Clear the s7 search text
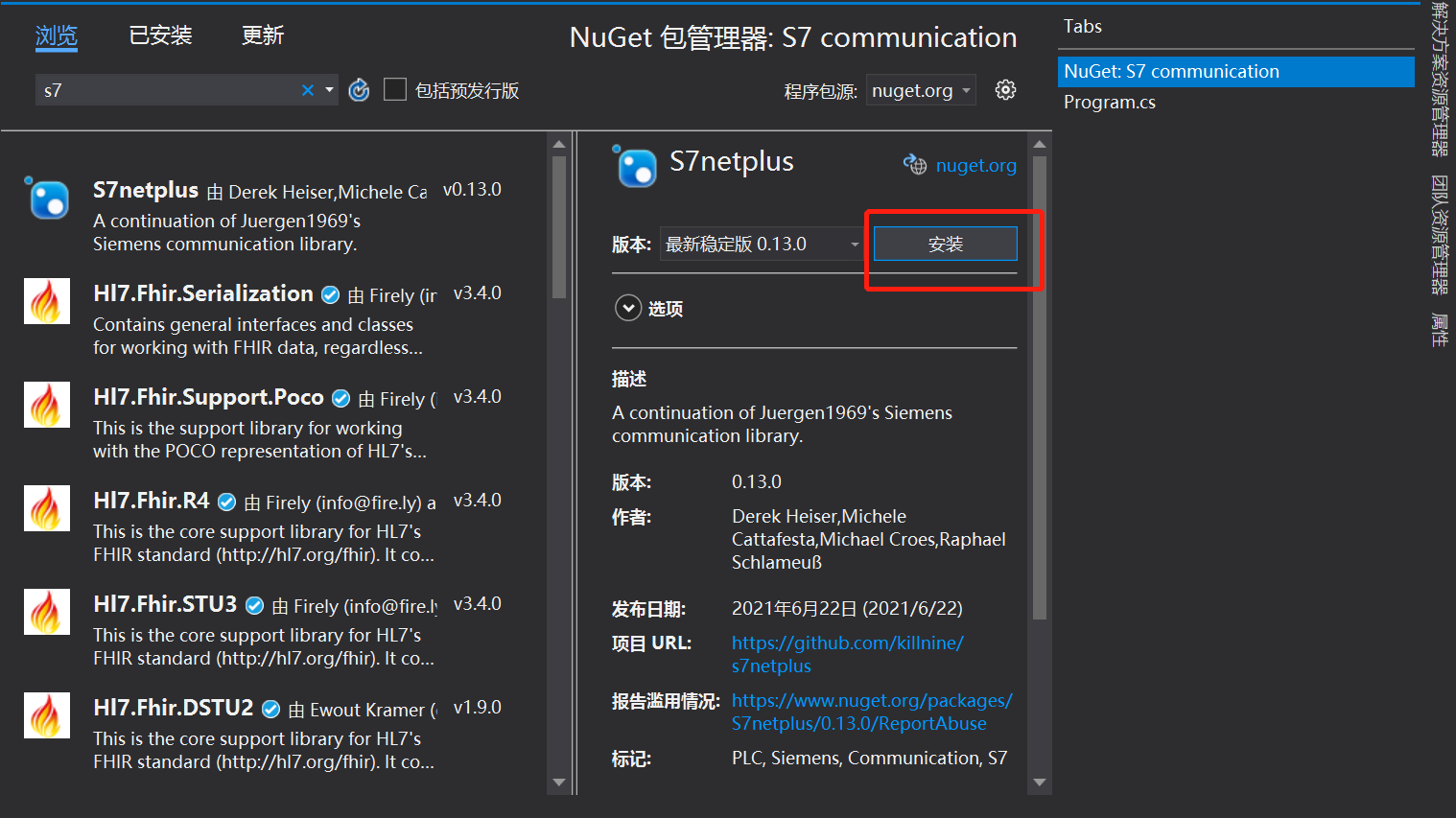The width and height of the screenshot is (1456, 818). pos(308,90)
